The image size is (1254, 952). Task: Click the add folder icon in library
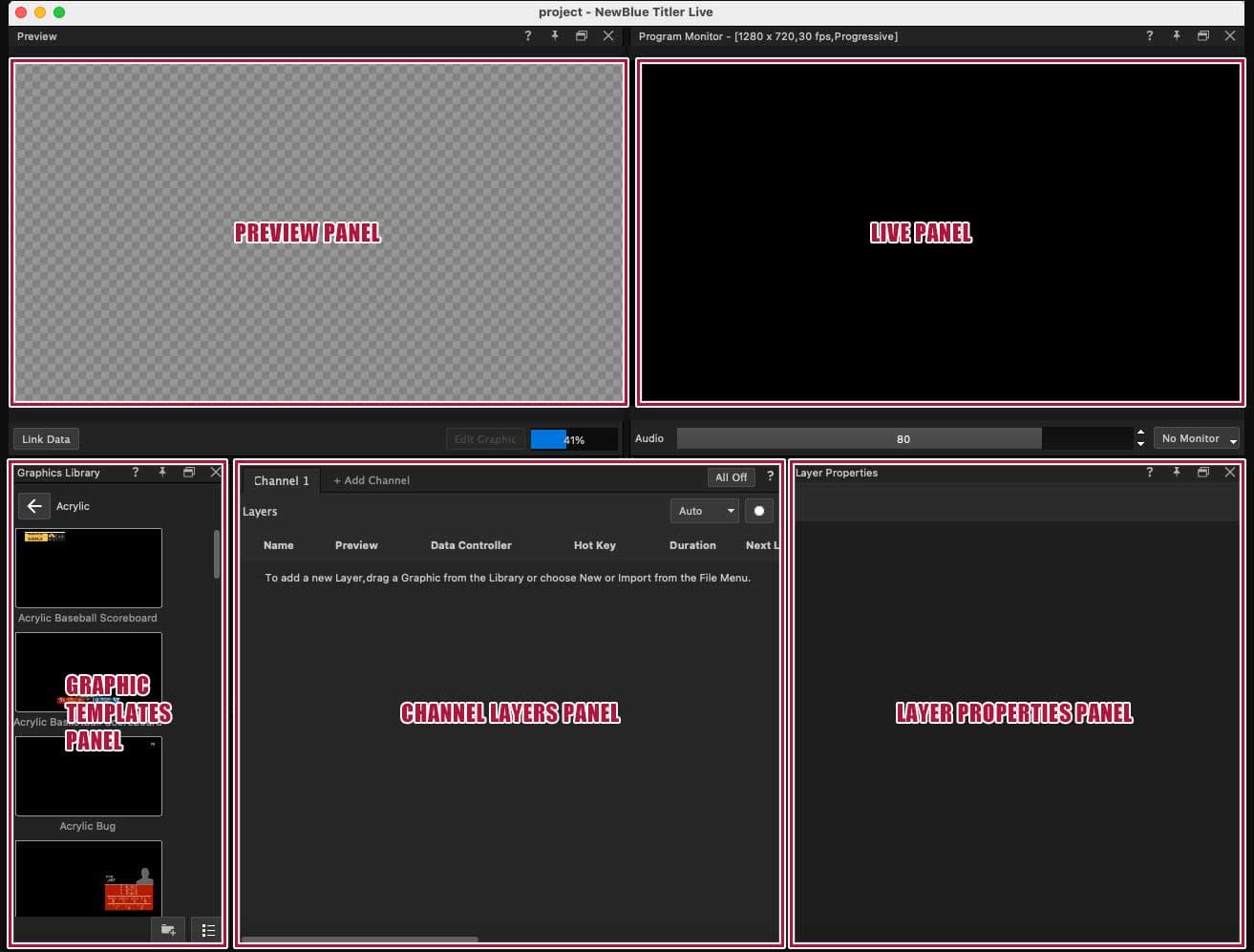[x=168, y=930]
